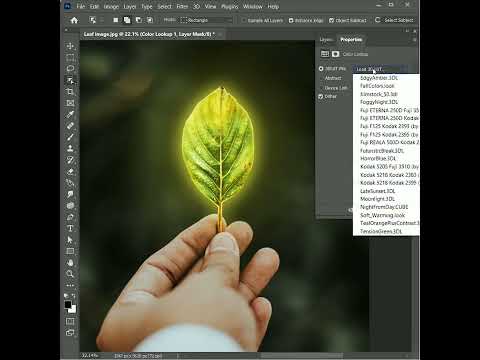The image size is (480, 360).
Task: Click the Add to Selection mode icon
Action: [127, 20]
